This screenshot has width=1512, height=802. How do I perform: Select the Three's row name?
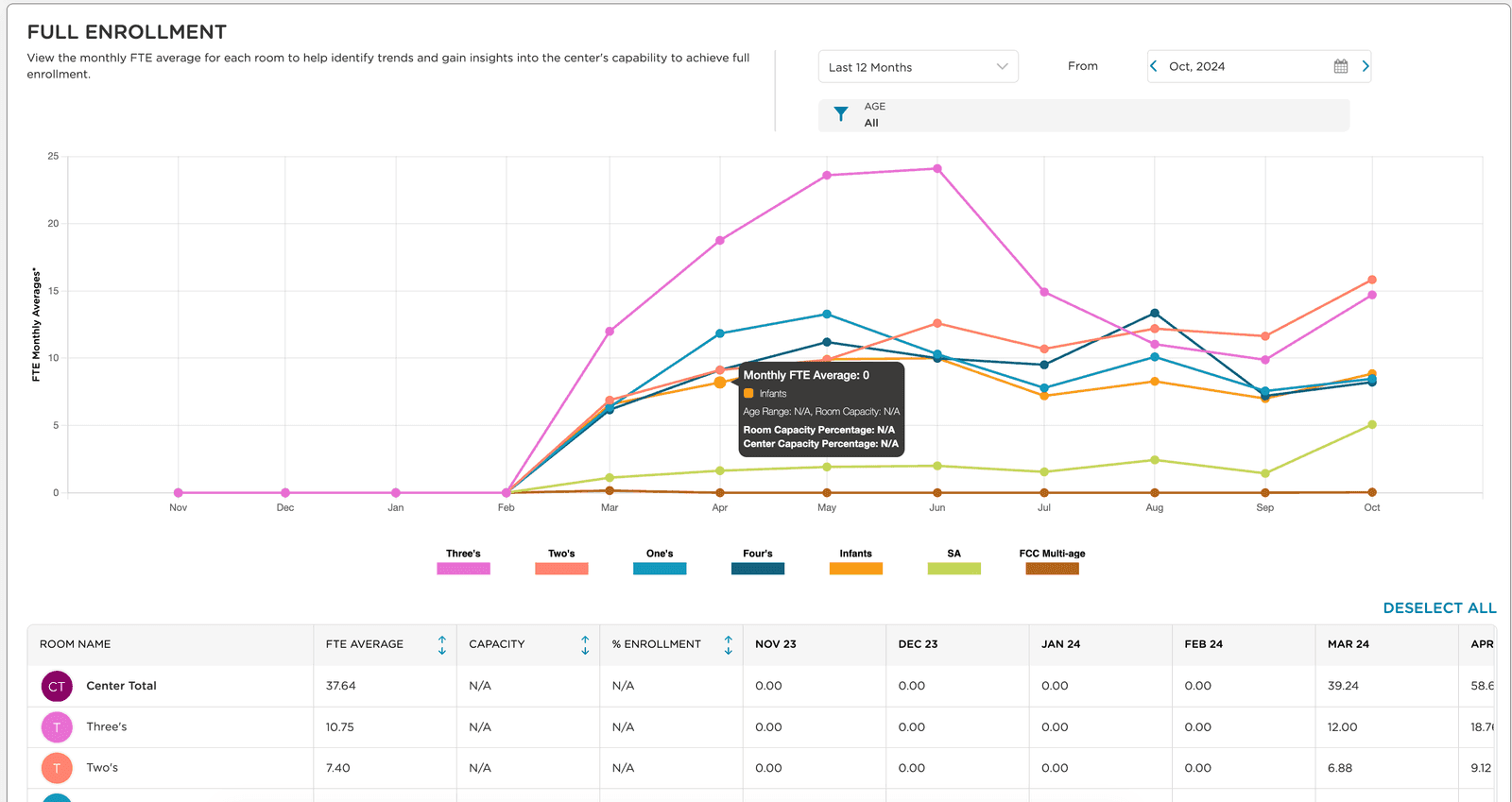(107, 727)
